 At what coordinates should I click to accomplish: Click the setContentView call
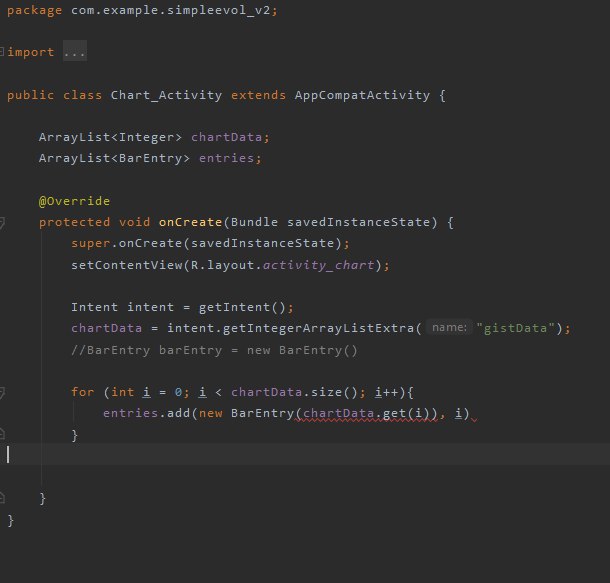pos(126,265)
